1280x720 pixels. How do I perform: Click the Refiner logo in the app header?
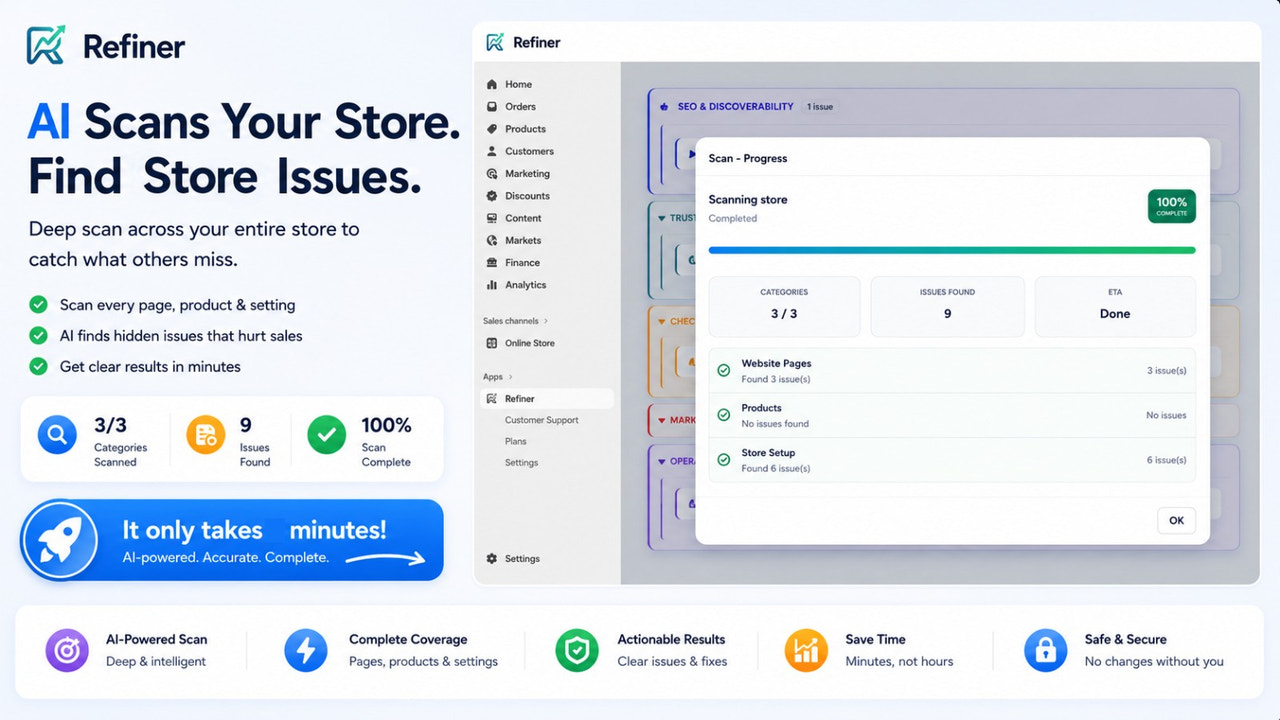(x=495, y=42)
